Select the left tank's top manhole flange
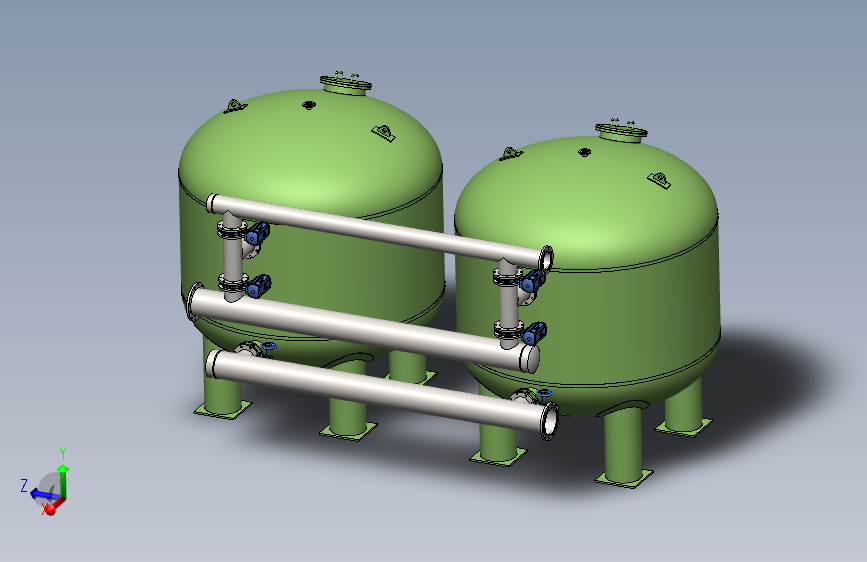867x562 pixels. click(346, 85)
